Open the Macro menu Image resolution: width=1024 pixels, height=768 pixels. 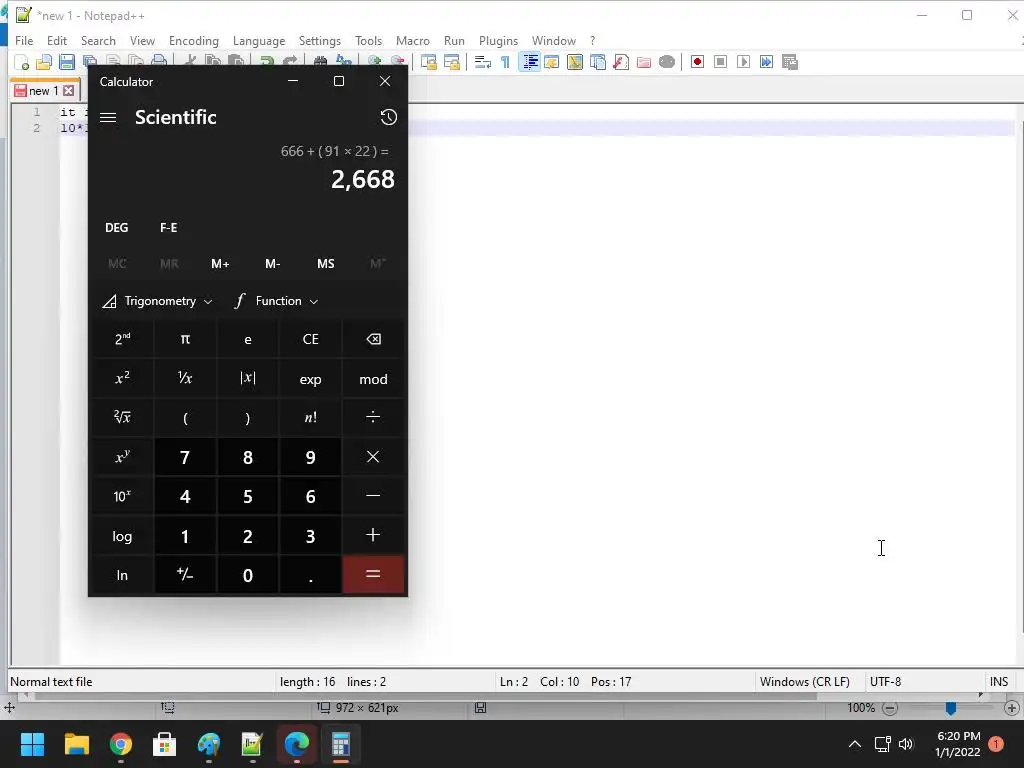click(x=413, y=40)
